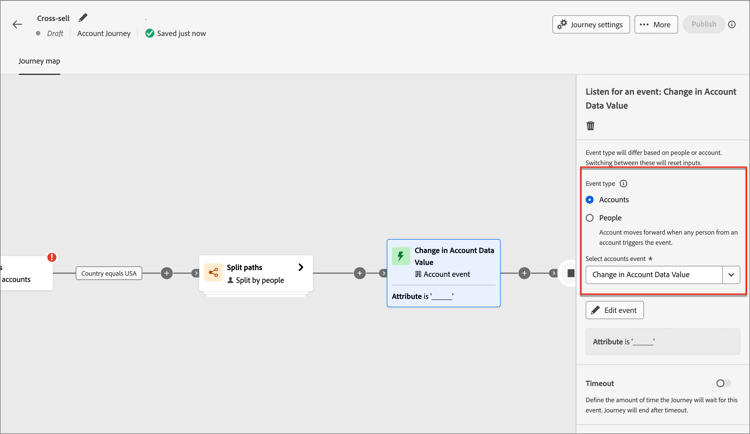Open Journey settings
The width and height of the screenshot is (750, 434).
(591, 24)
